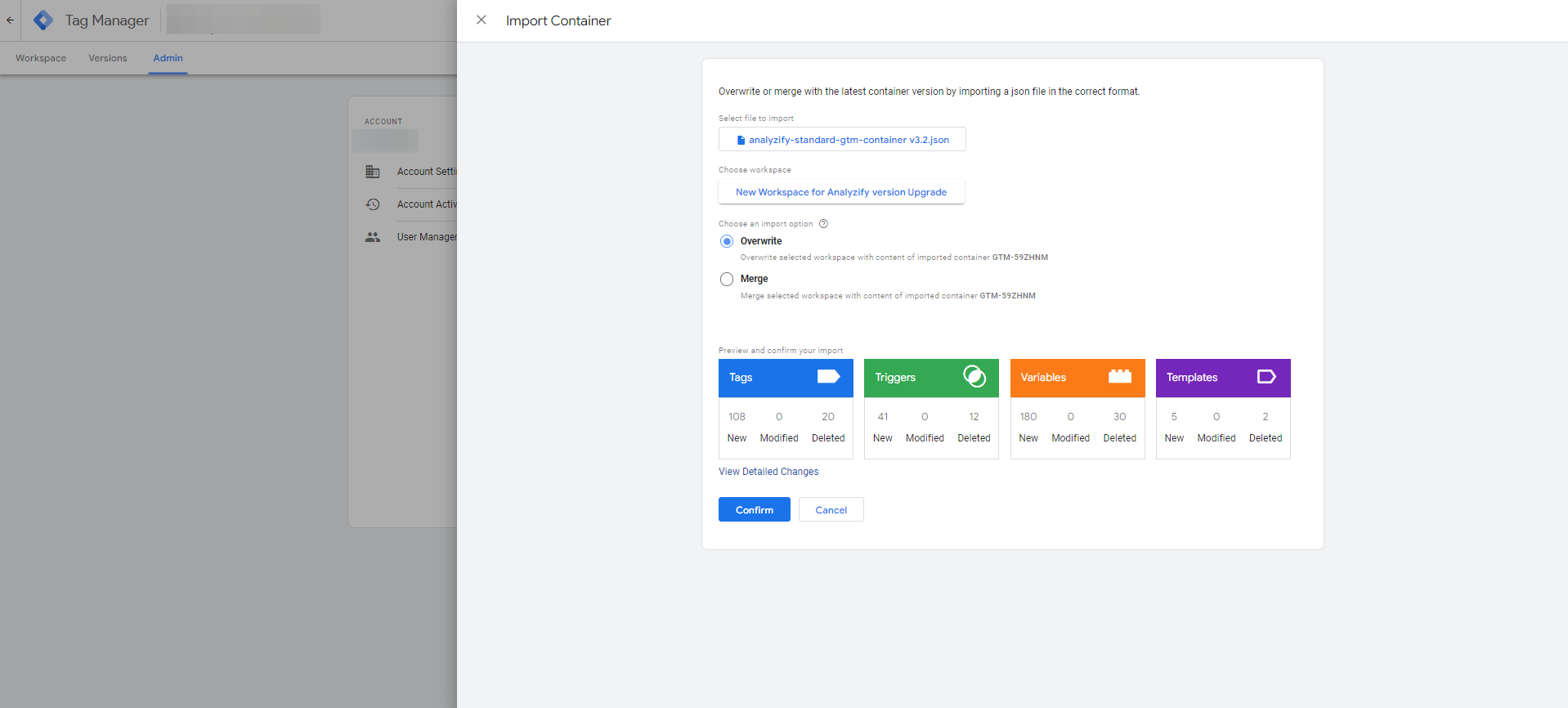
Task: Close the Import Container panel
Action: pos(482,20)
